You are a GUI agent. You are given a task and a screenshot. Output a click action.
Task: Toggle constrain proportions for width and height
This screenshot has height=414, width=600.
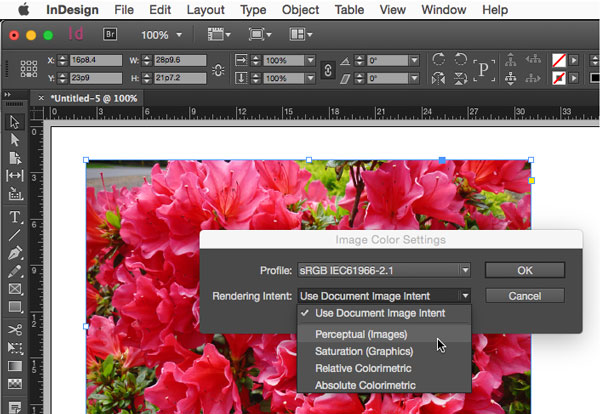pos(218,70)
